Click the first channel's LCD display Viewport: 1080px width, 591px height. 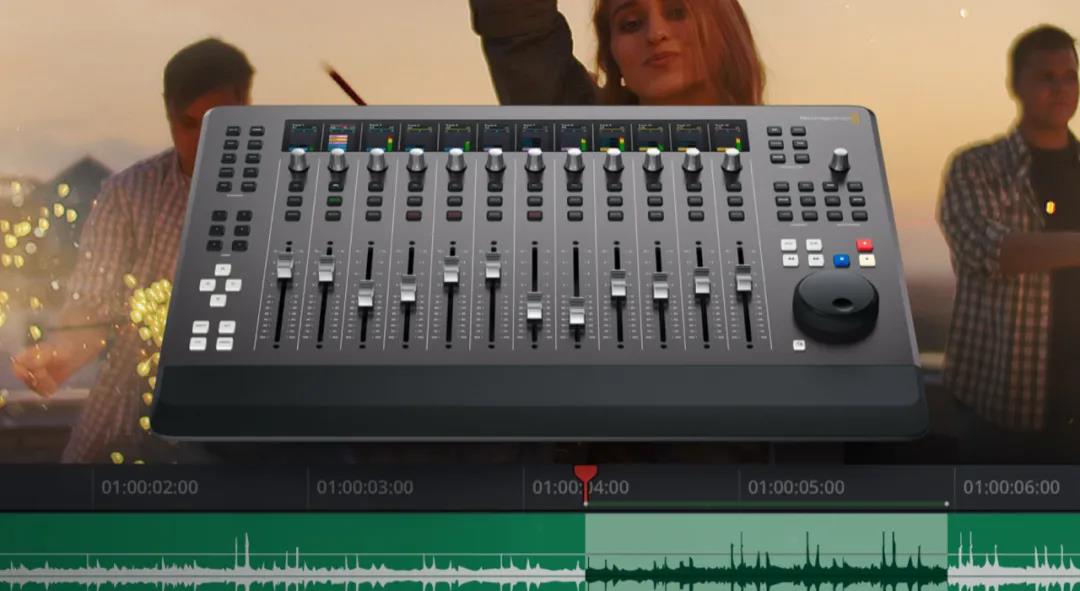pos(302,135)
